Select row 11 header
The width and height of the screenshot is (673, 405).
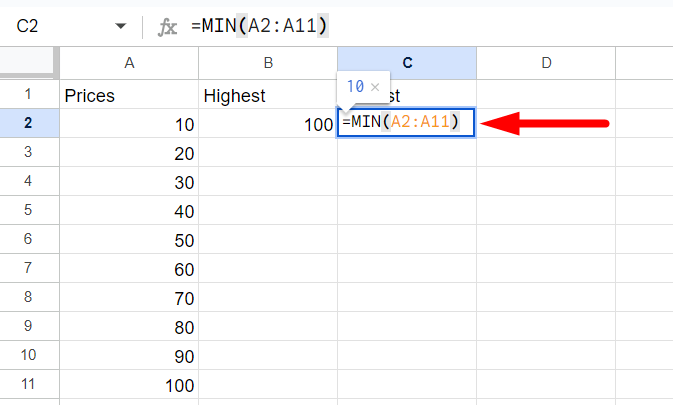(29, 383)
